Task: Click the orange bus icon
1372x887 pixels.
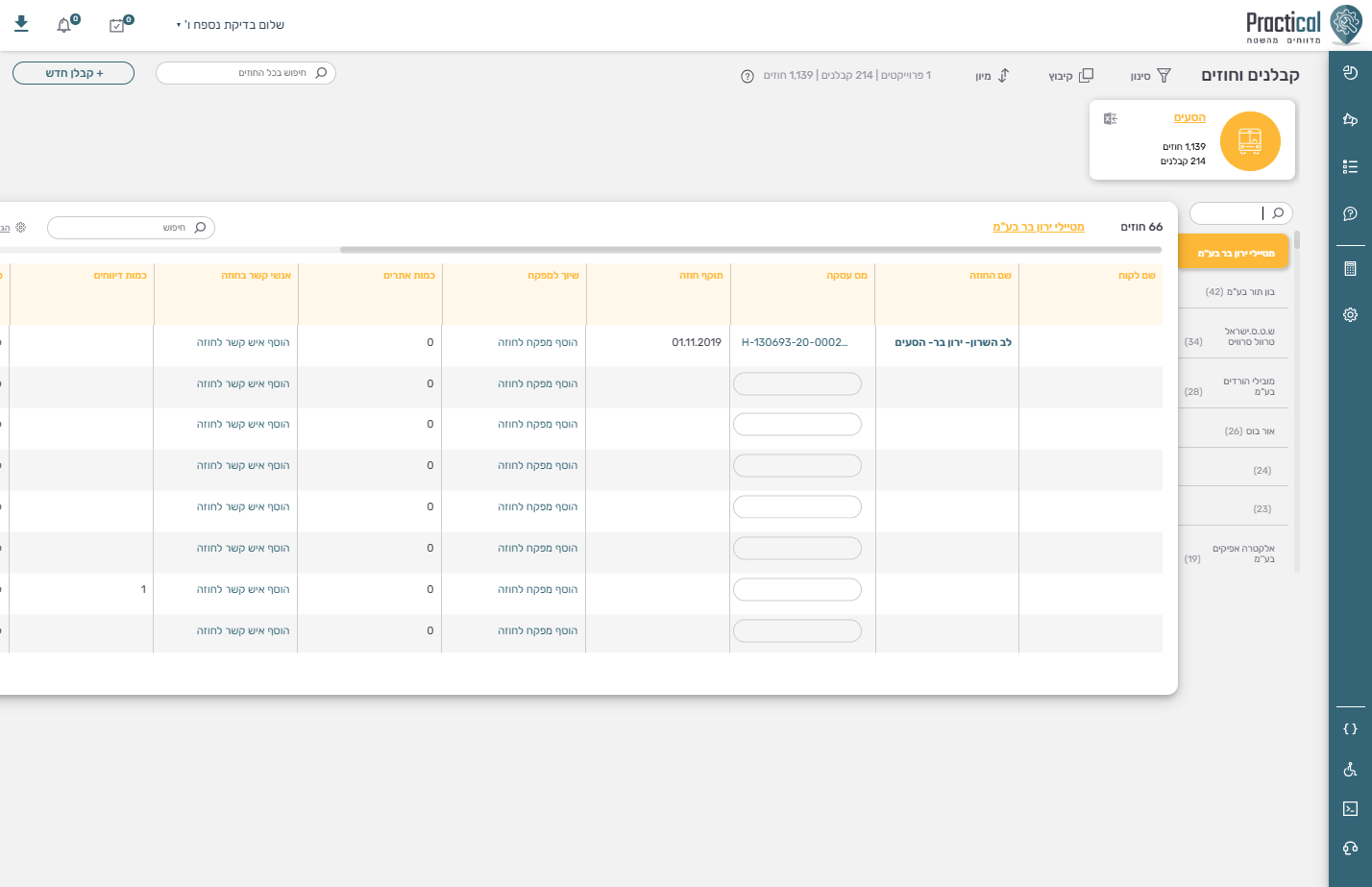Action: pos(1250,141)
